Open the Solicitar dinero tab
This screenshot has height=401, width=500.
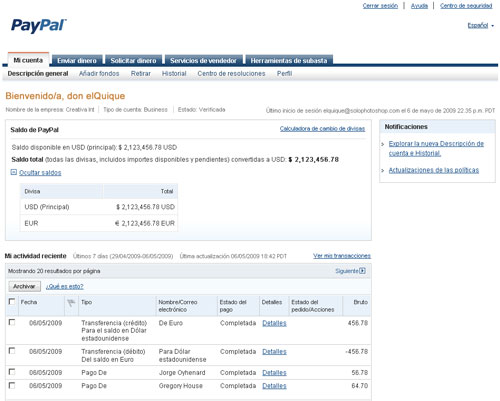[133, 60]
